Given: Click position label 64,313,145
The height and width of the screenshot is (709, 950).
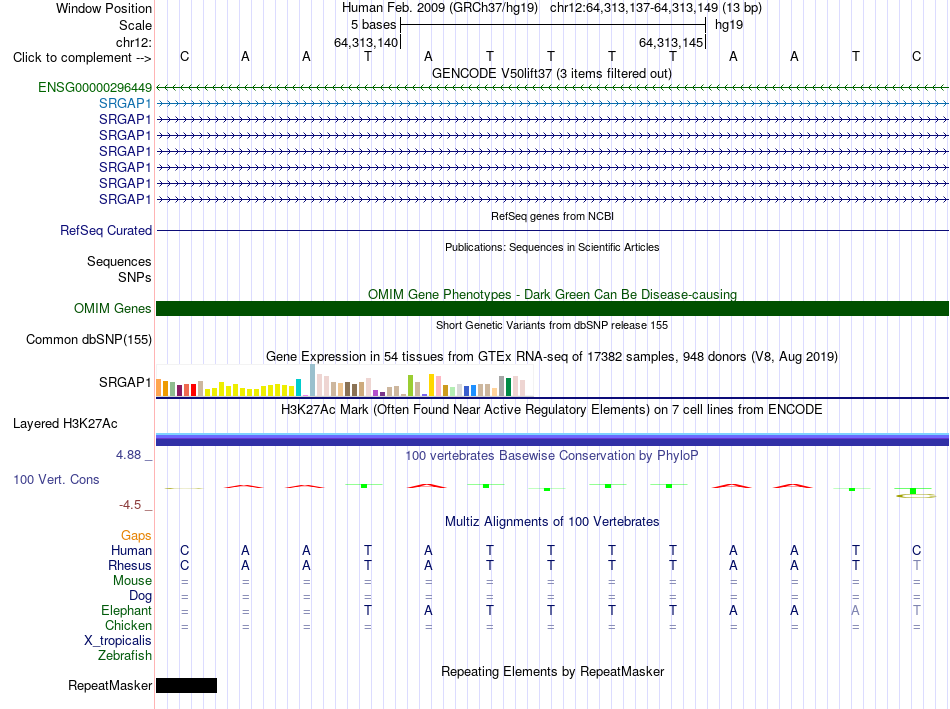Looking at the screenshot, I should (x=671, y=42).
